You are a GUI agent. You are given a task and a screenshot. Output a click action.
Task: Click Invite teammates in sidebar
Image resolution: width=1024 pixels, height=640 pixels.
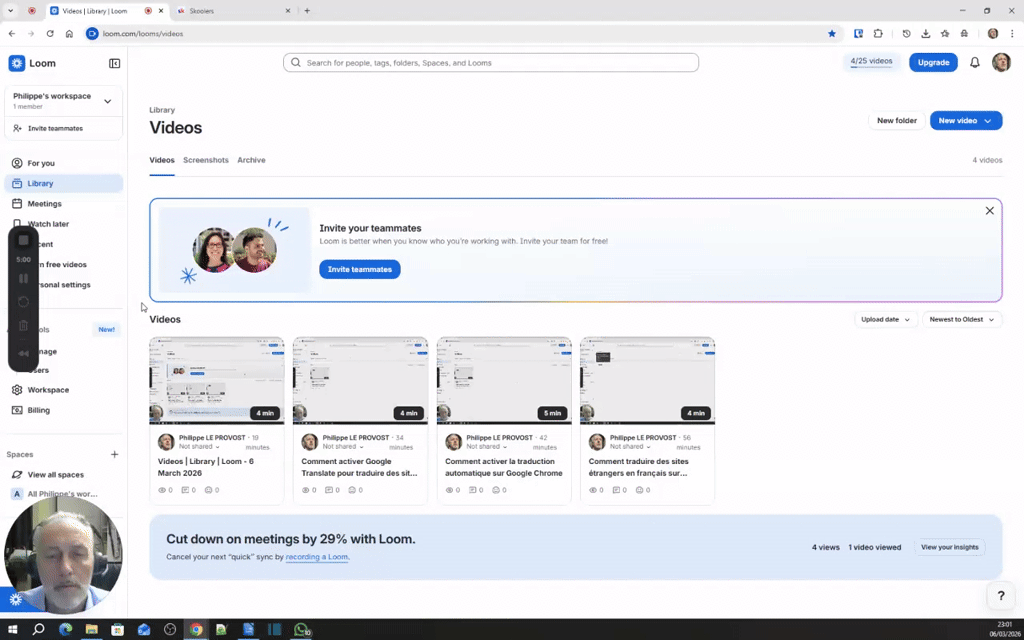tap(63, 129)
